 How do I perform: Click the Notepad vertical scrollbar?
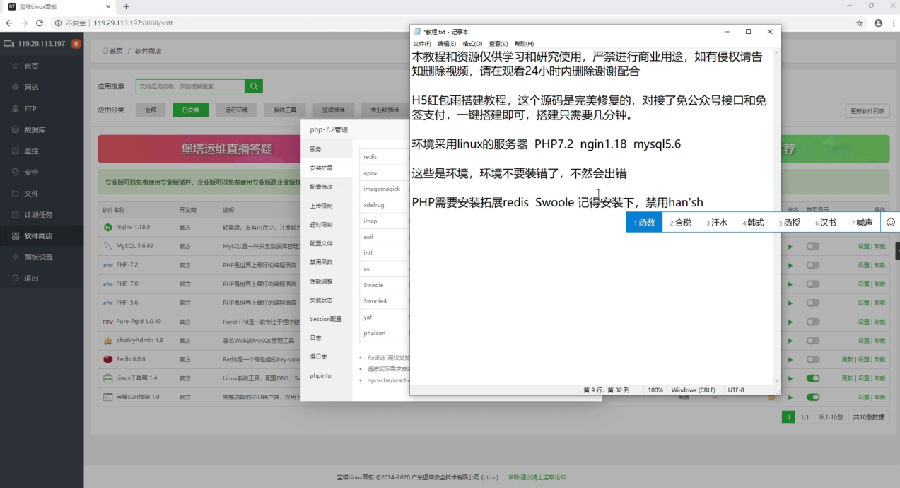click(x=777, y=216)
